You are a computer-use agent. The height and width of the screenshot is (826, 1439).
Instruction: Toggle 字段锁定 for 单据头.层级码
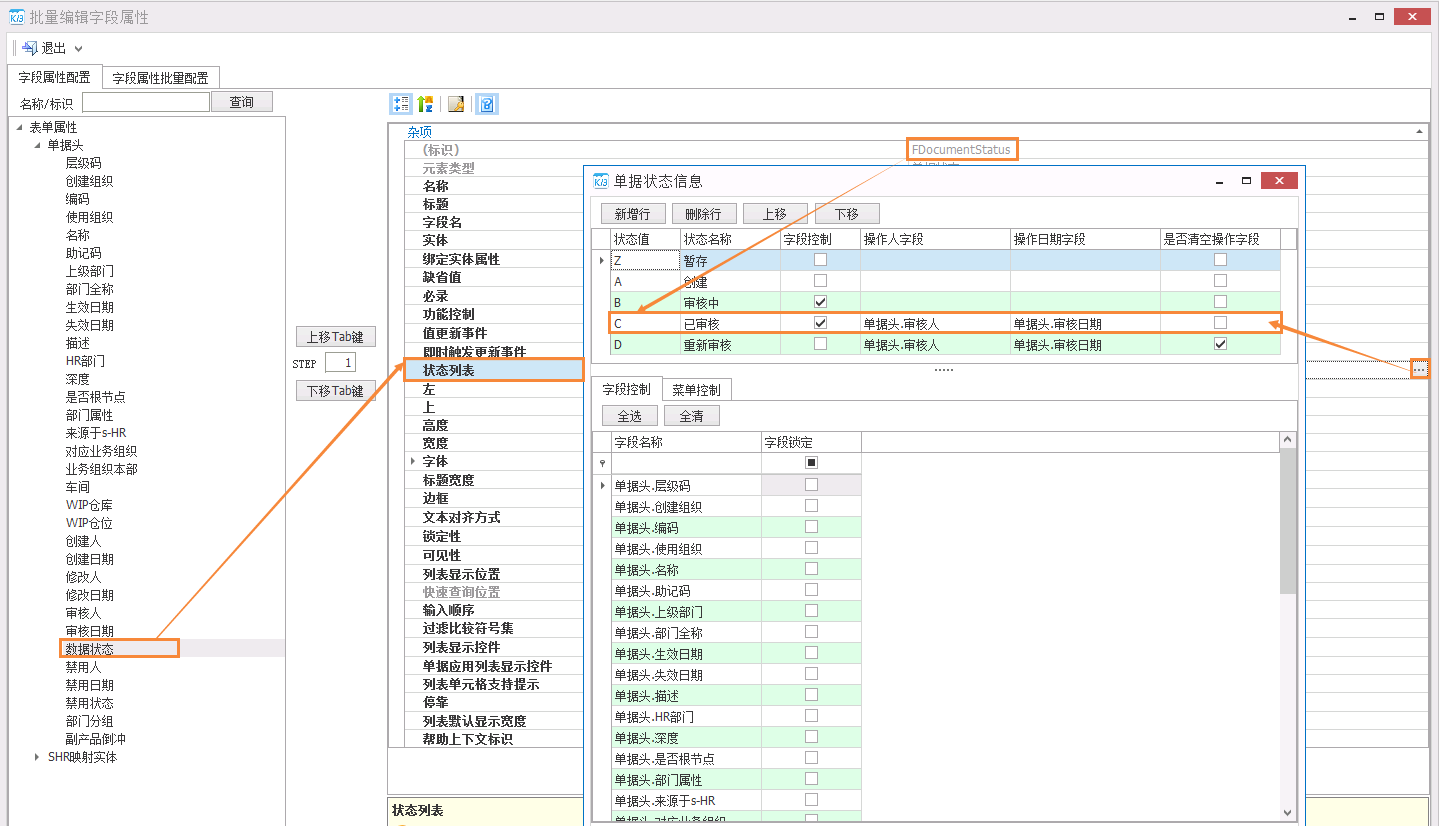(811, 485)
